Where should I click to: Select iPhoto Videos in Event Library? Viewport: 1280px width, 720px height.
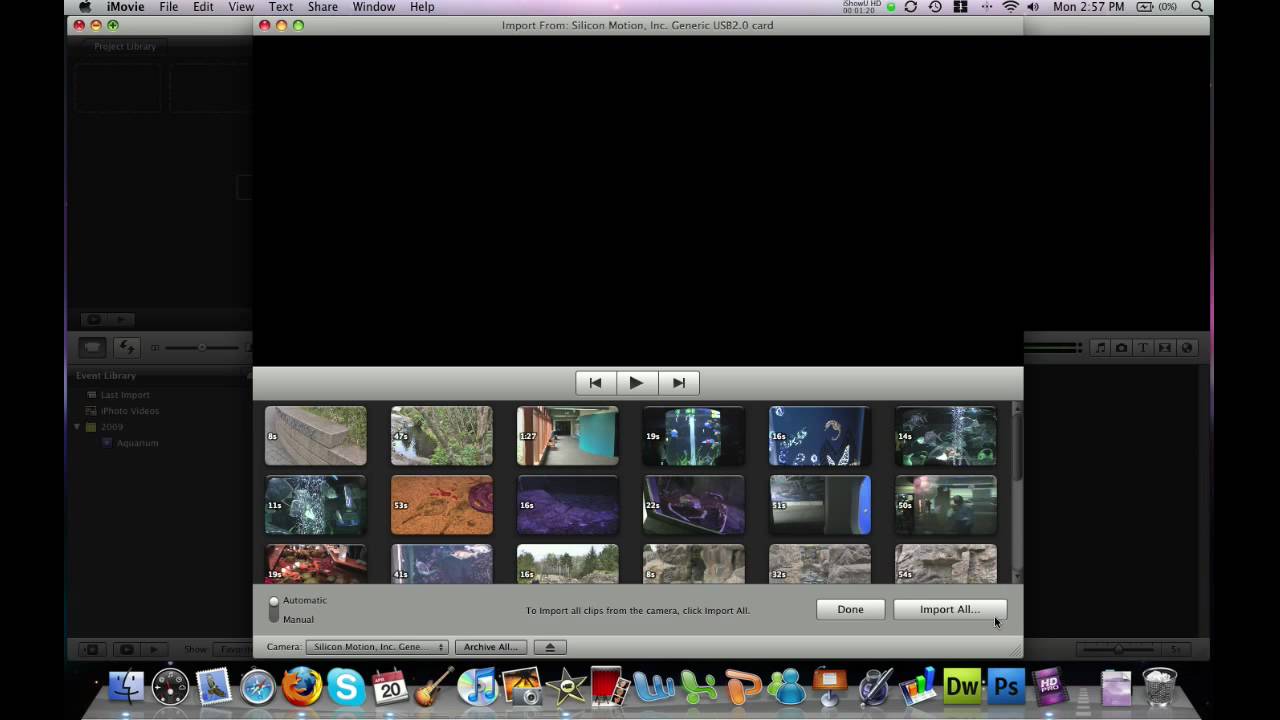coord(130,411)
